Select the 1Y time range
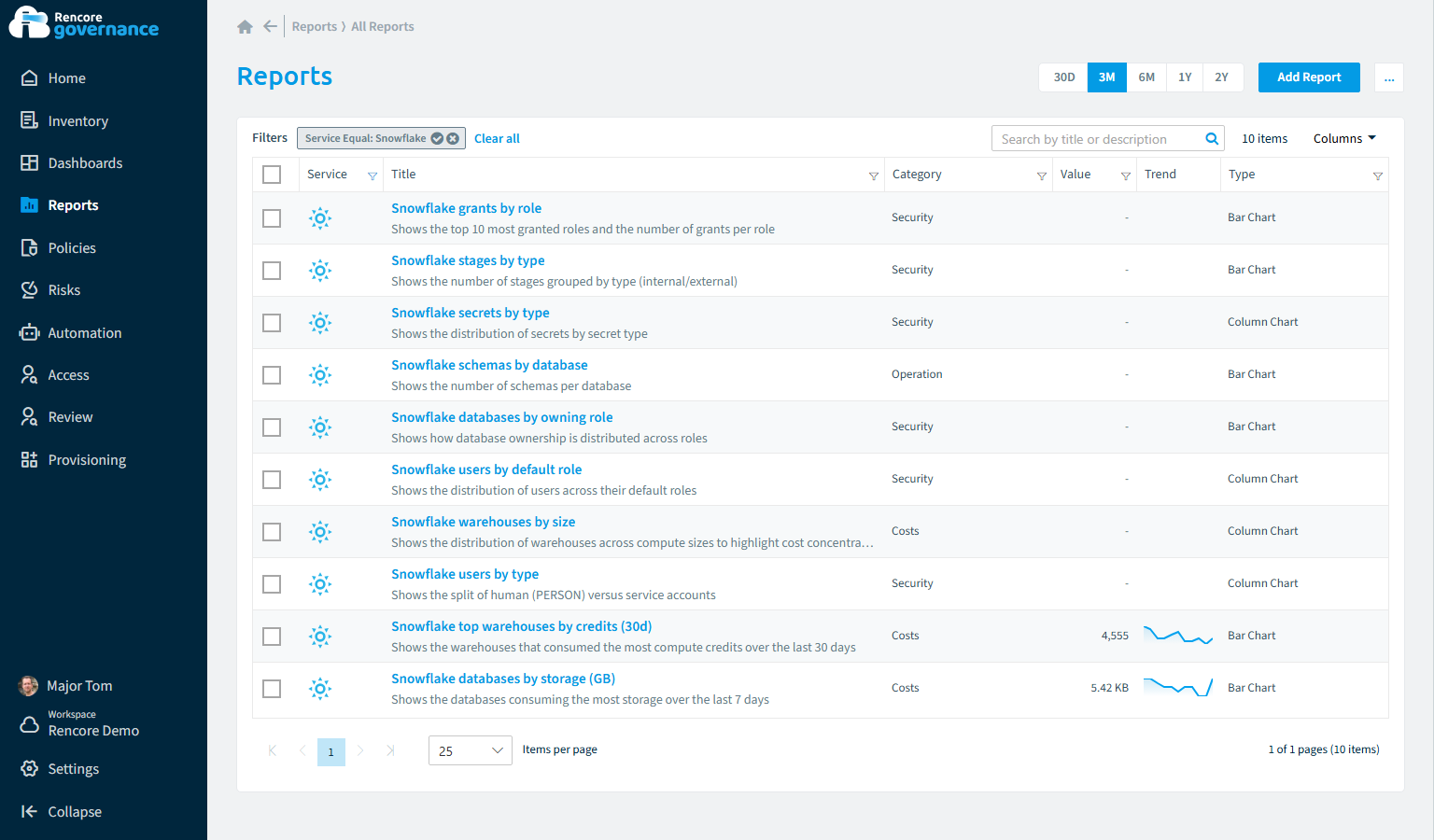This screenshot has width=1434, height=840. [1185, 77]
